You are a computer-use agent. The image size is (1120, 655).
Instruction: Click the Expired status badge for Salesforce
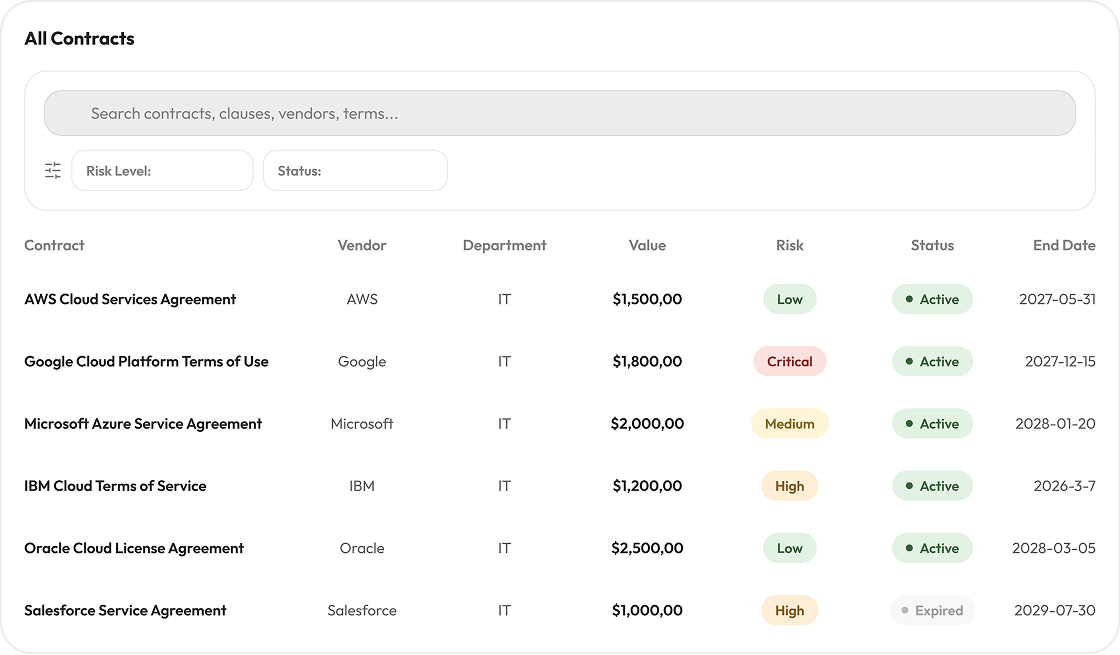coord(932,610)
